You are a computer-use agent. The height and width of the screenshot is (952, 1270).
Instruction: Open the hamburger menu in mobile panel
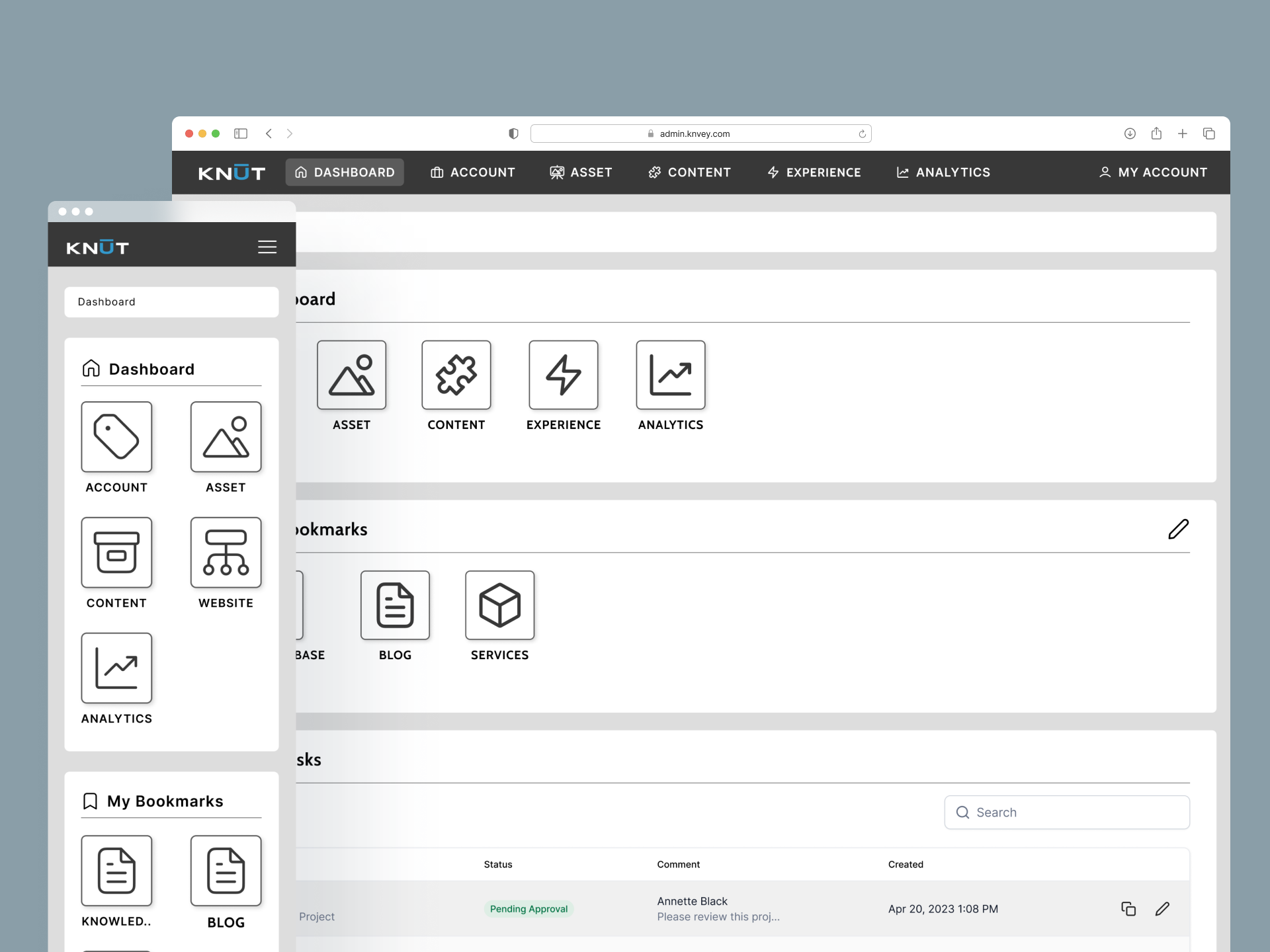pyautogui.click(x=267, y=247)
